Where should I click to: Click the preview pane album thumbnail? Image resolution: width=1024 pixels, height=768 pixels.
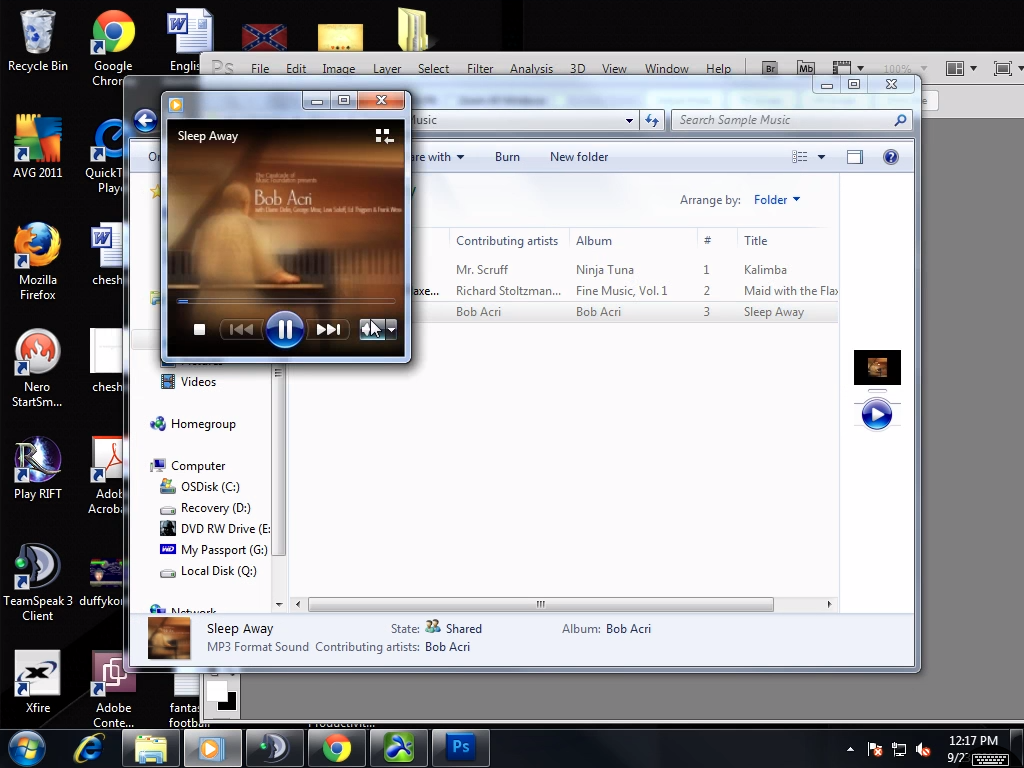coord(877,368)
